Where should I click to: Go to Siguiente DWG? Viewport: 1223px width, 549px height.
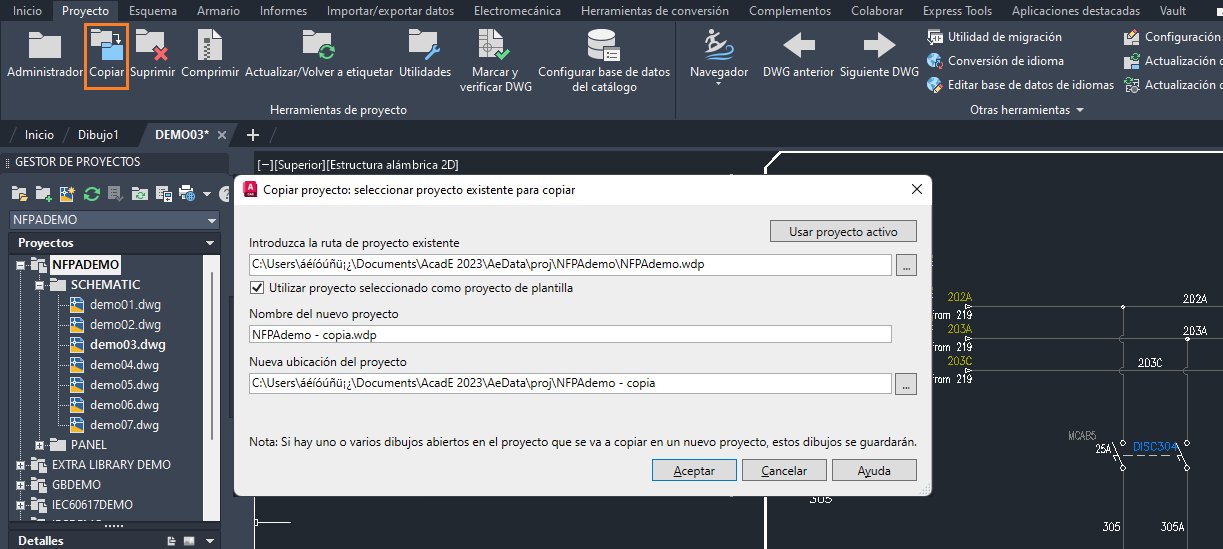click(x=879, y=55)
